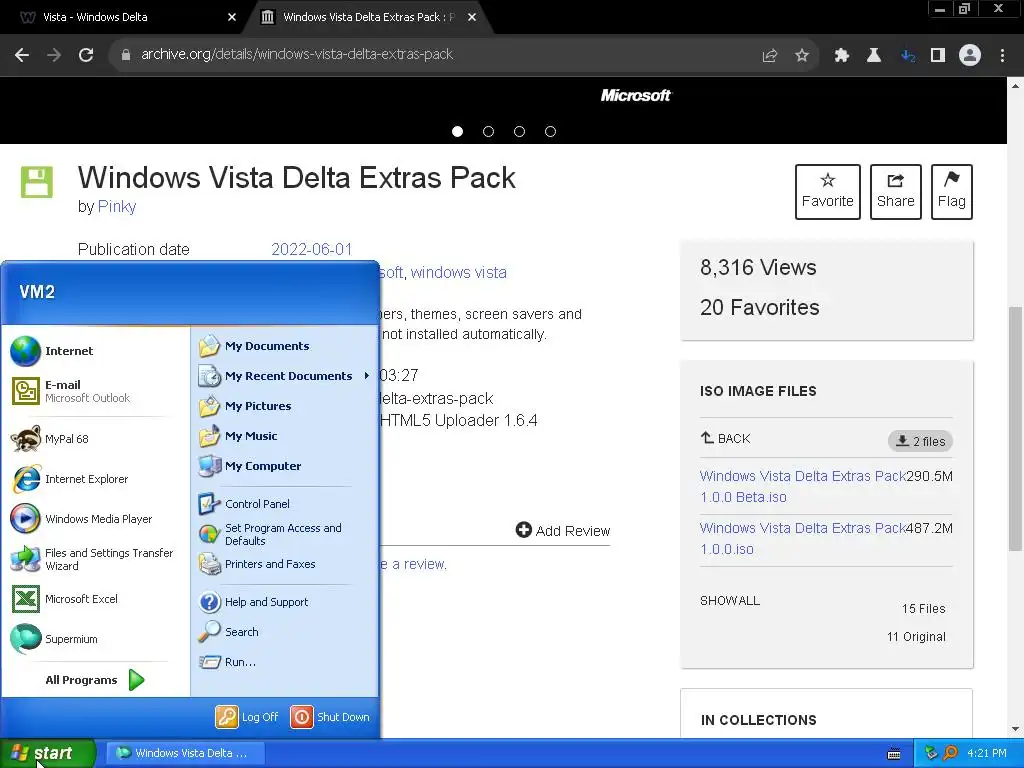1024x768 pixels.
Task: Close the Vista - Windows Delta tab
Action: point(232,17)
